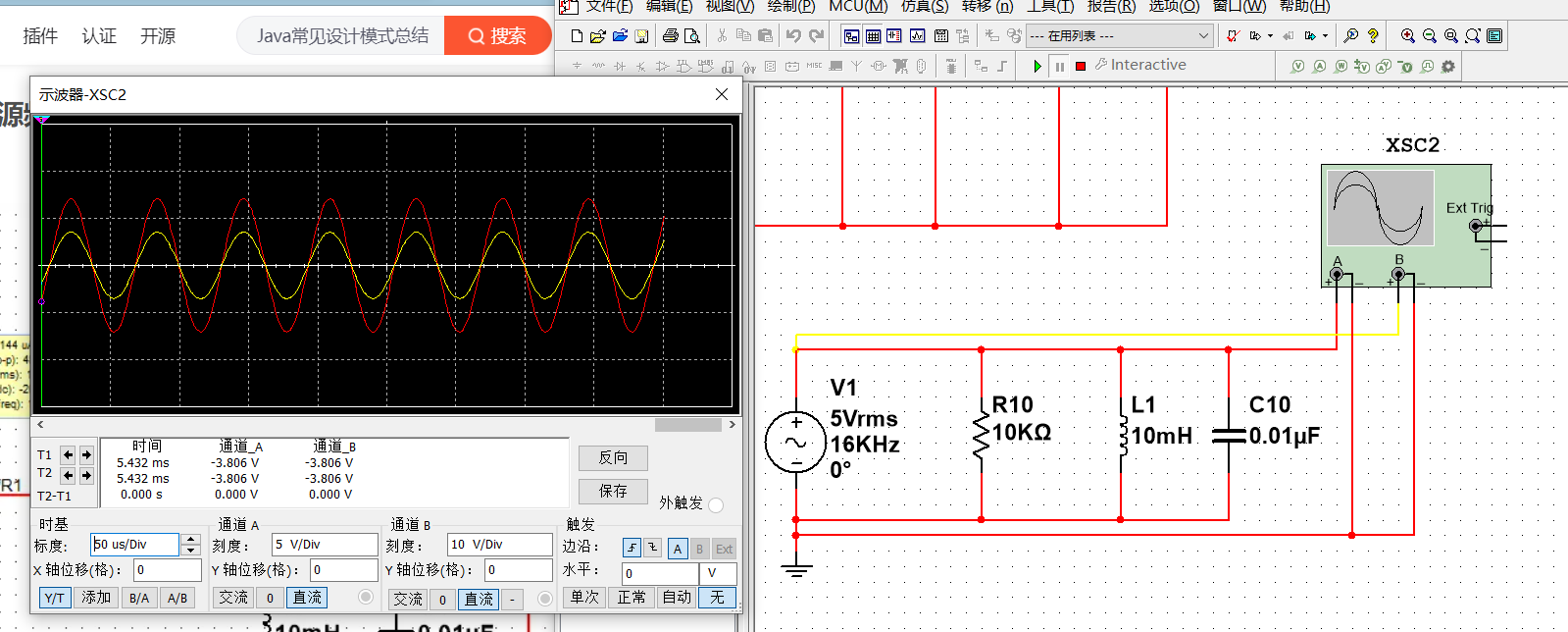Toggle the Design Toolbox icon
The image size is (1568, 632).
(x=851, y=36)
